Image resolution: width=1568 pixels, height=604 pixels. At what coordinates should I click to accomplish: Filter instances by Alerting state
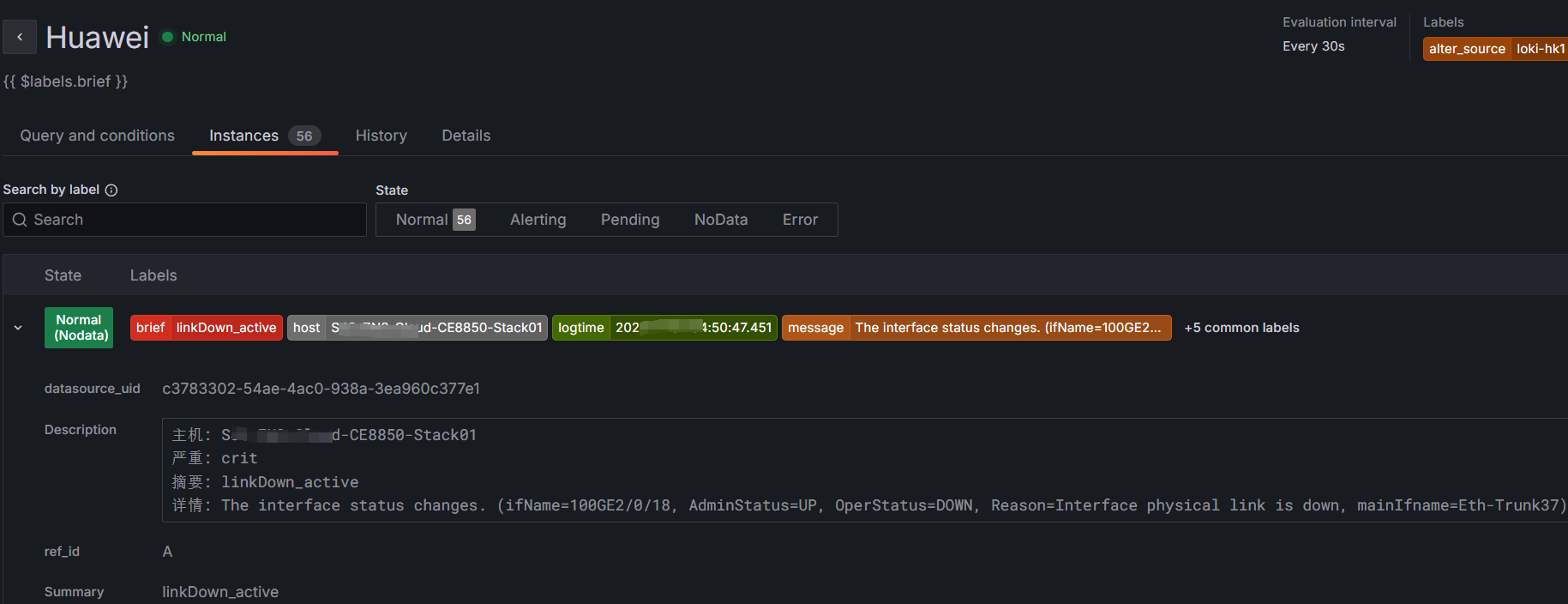(x=538, y=220)
